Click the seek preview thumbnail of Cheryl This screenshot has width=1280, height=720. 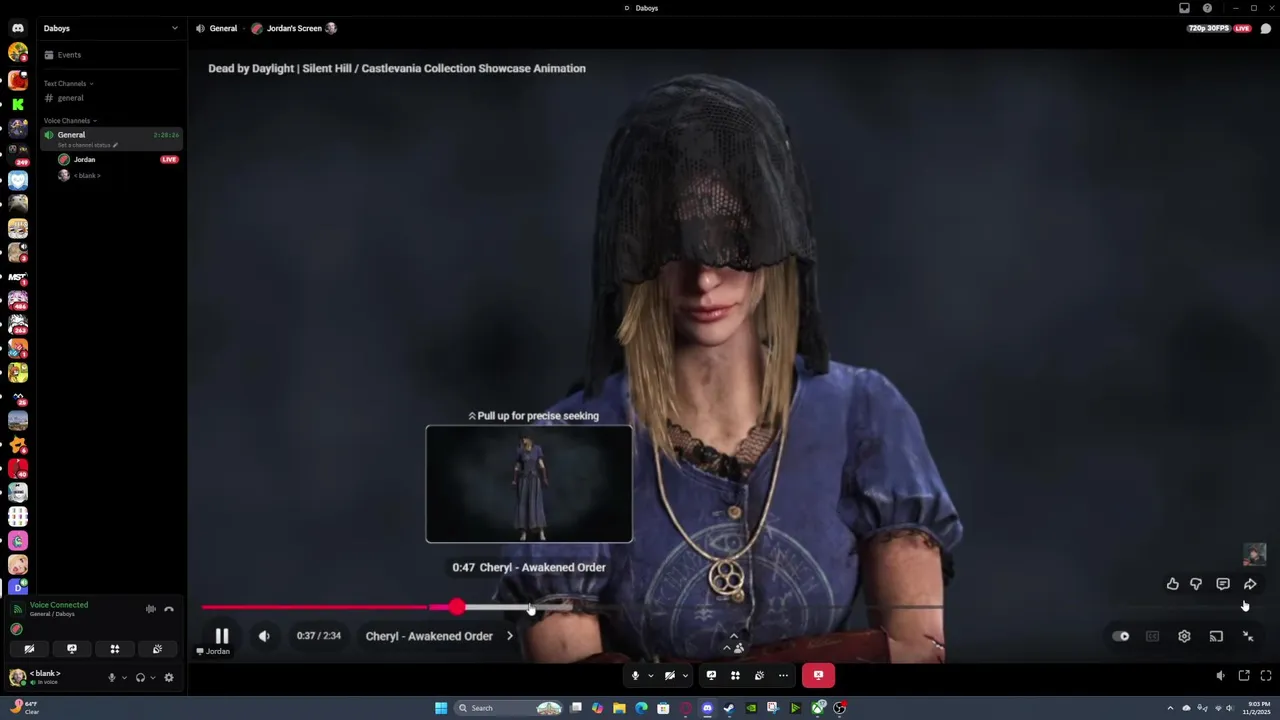pyautogui.click(x=529, y=484)
